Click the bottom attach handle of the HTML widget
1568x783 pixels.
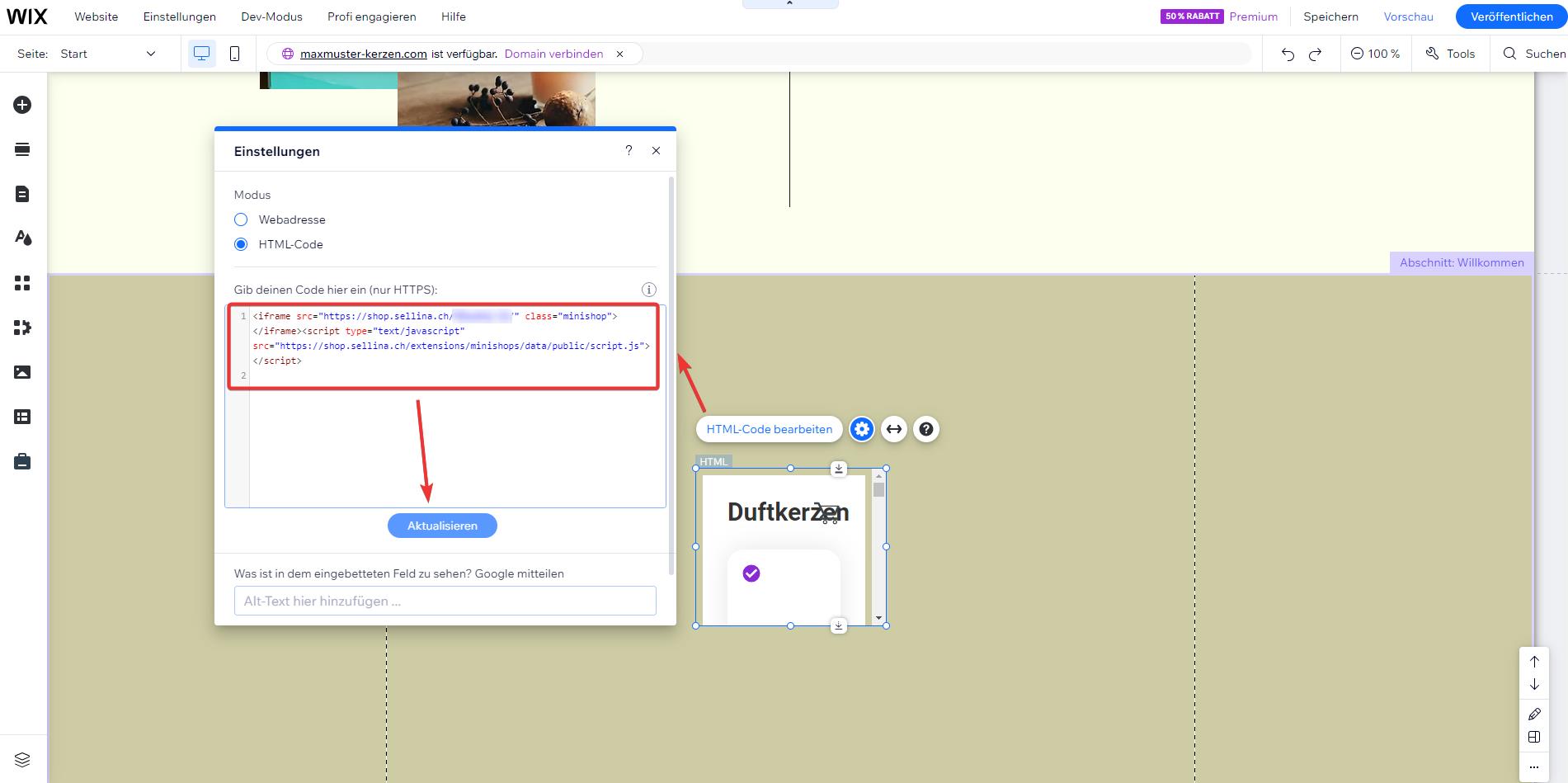[x=839, y=625]
